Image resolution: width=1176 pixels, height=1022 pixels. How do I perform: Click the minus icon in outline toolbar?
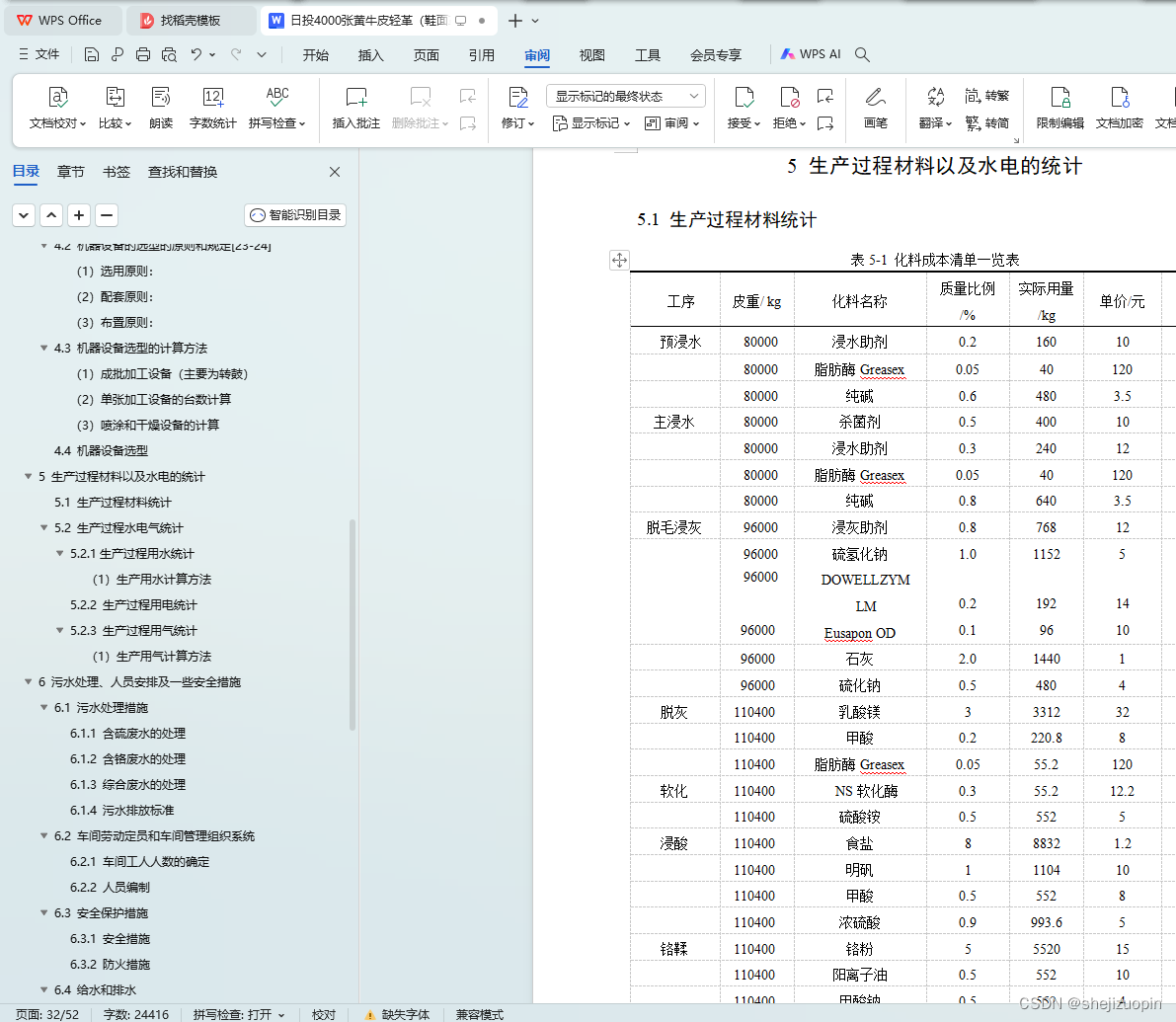[107, 215]
